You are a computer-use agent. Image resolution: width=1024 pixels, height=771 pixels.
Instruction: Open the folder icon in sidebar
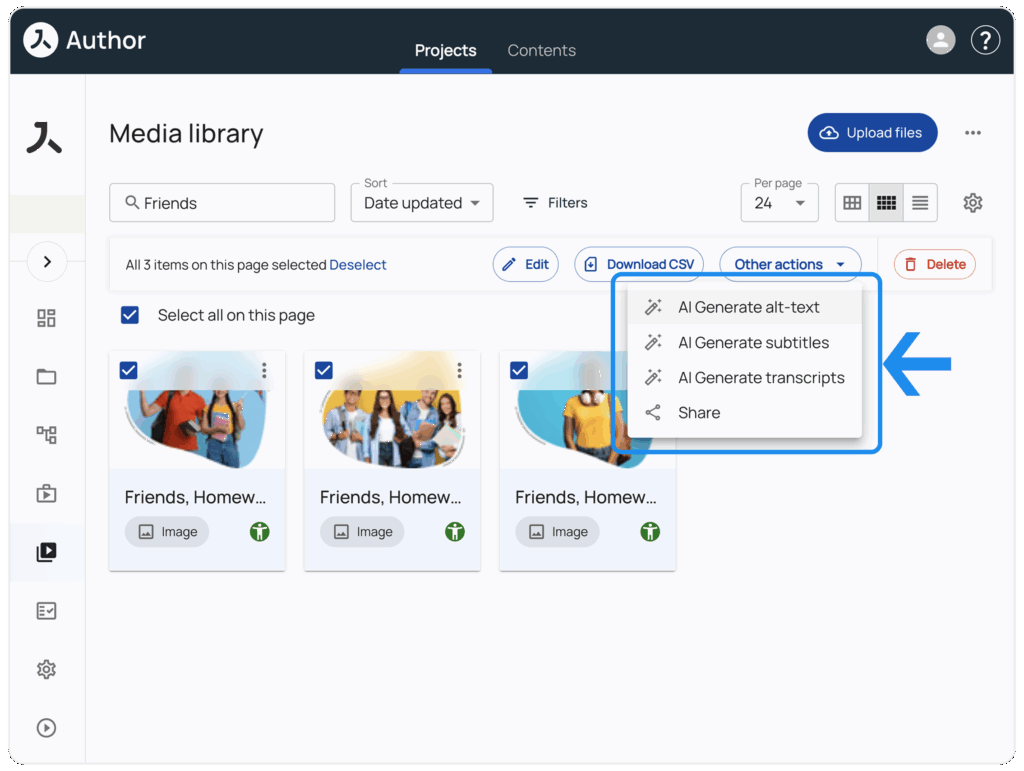(x=46, y=377)
